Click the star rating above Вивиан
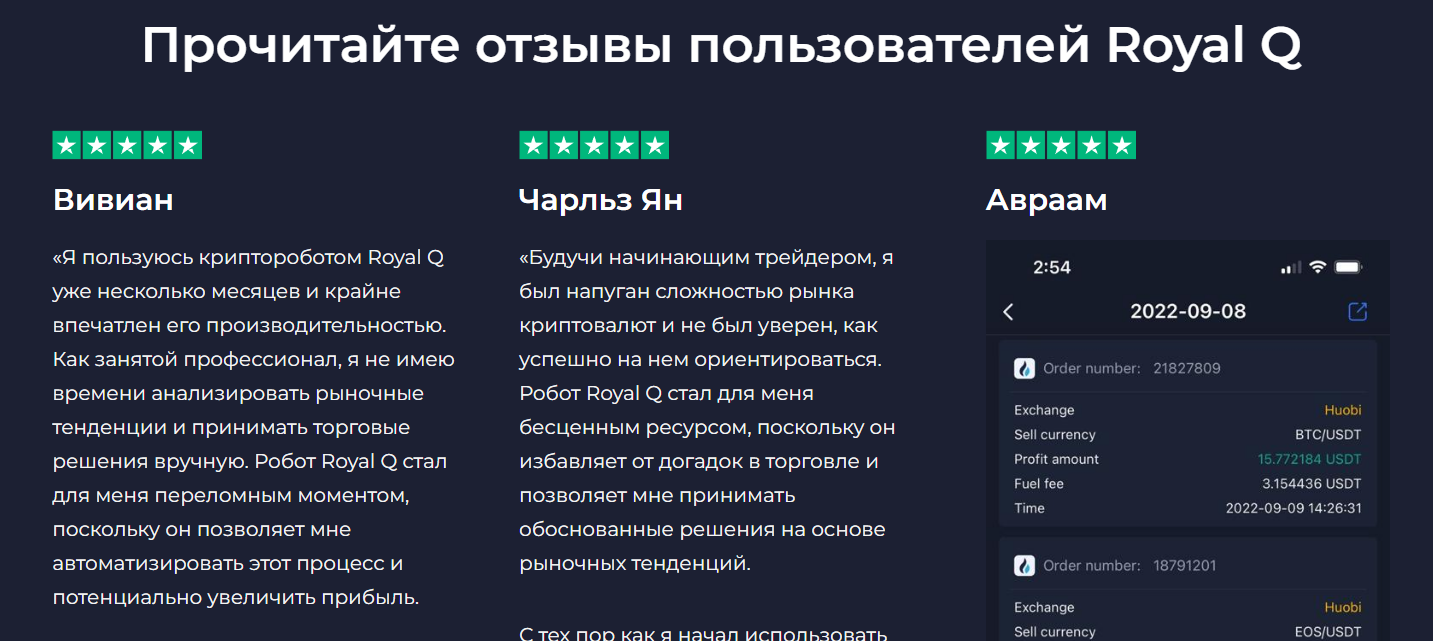The height and width of the screenshot is (641, 1433). [x=127, y=146]
